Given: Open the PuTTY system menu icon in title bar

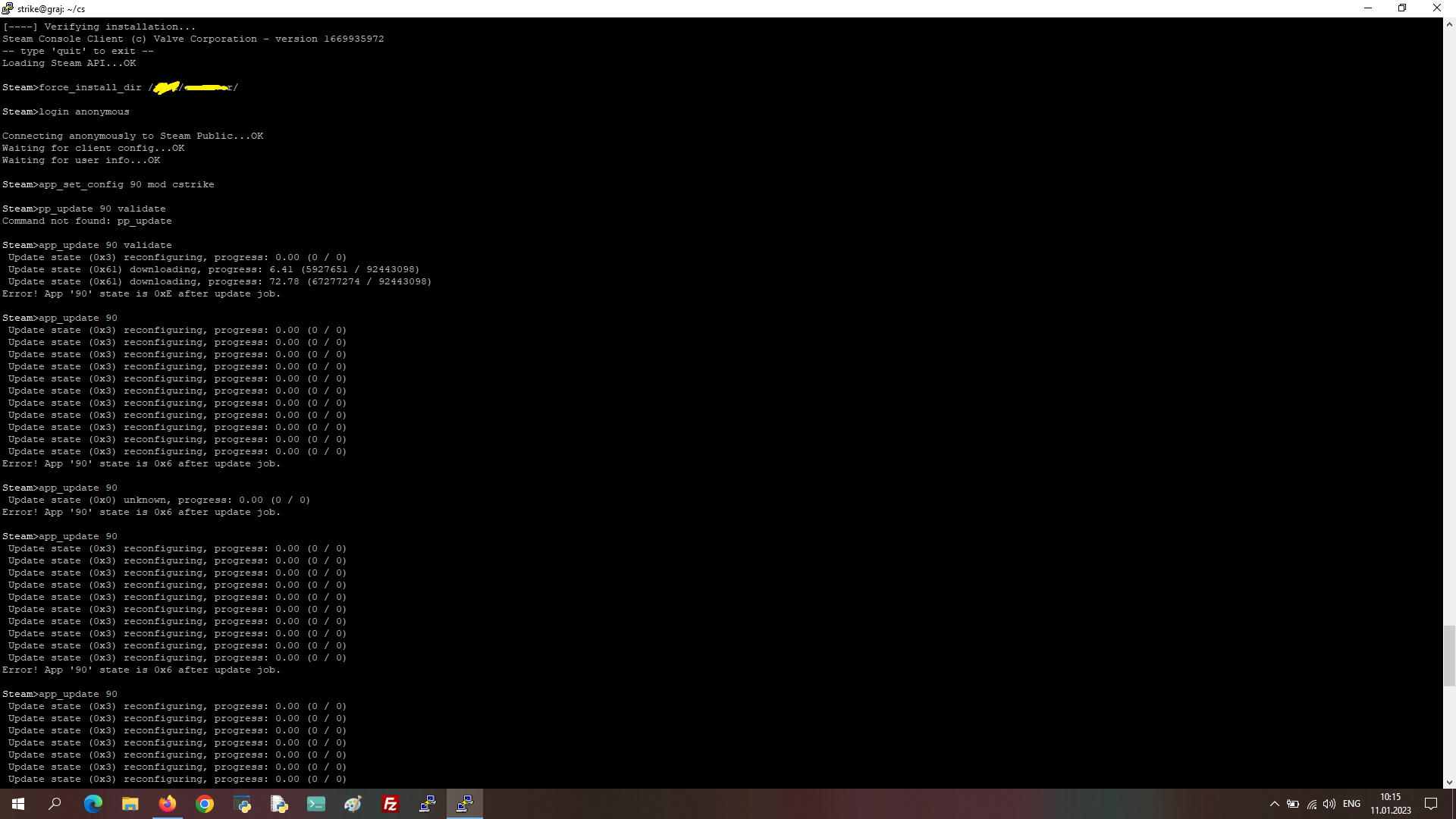Looking at the screenshot, I should pyautogui.click(x=8, y=8).
